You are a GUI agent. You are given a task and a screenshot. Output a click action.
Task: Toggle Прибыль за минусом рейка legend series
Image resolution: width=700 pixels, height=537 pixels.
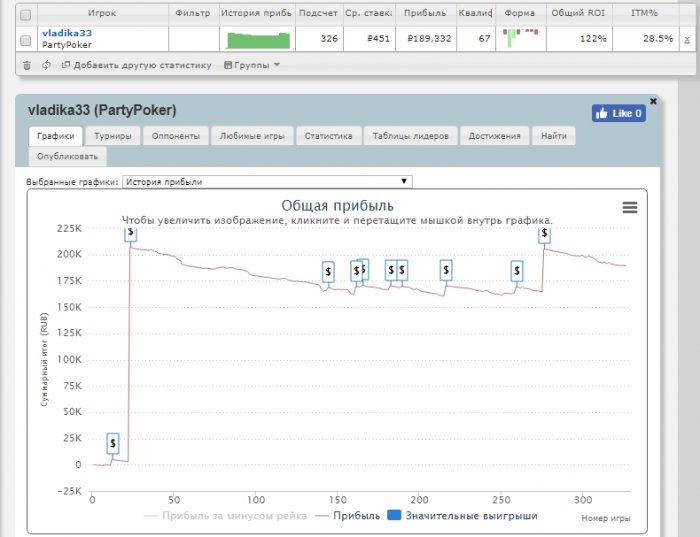pyautogui.click(x=225, y=516)
